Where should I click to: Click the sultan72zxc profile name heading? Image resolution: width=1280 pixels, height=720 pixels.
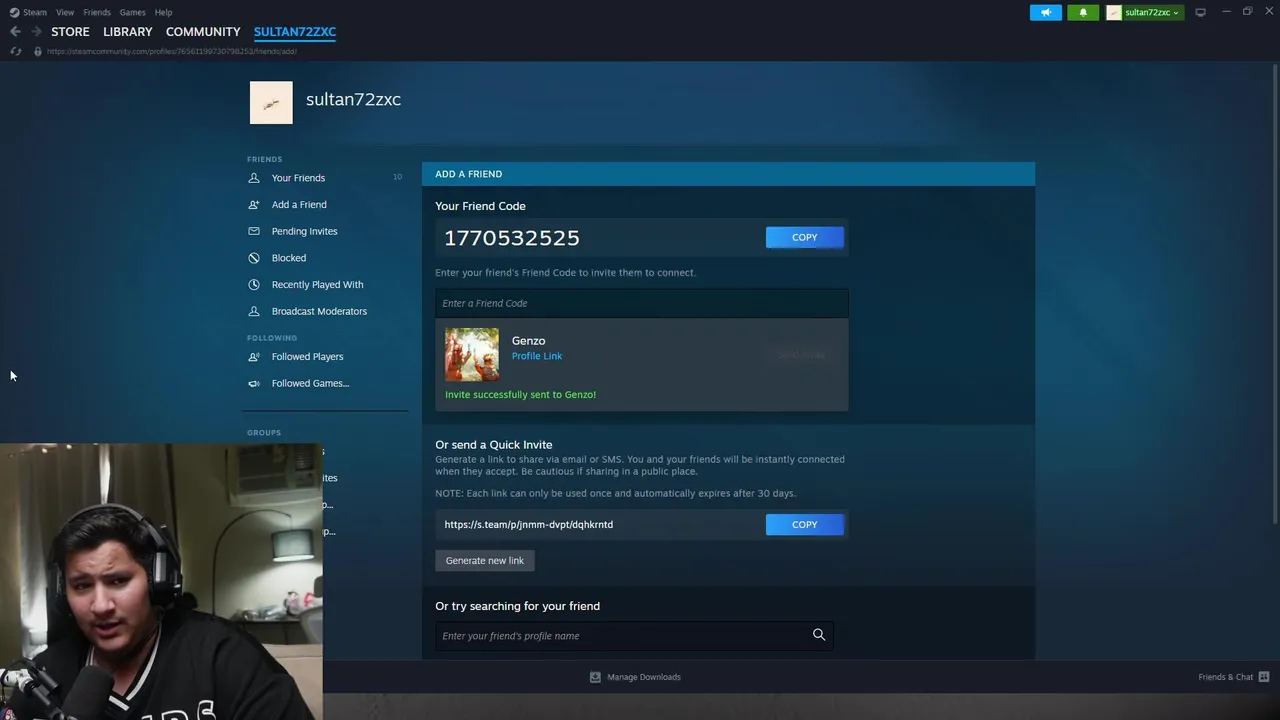(353, 99)
